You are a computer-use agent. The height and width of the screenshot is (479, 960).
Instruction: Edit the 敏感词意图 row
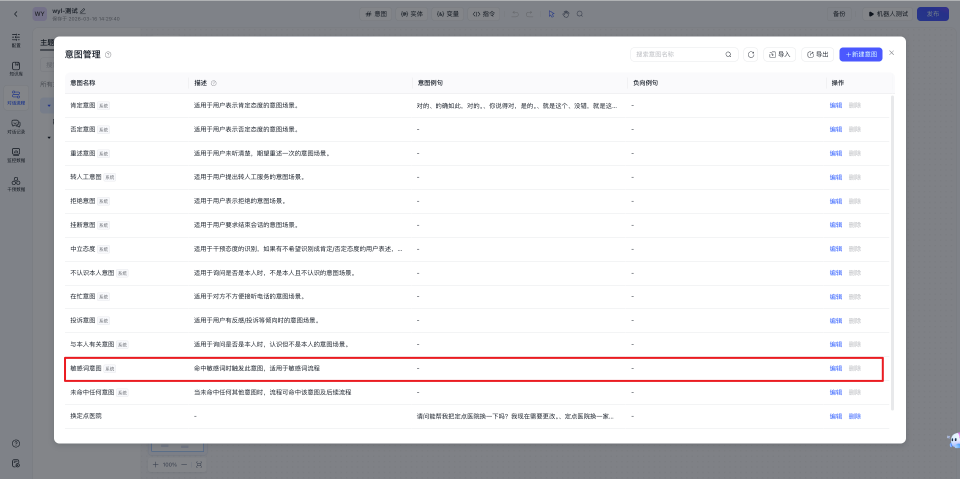coord(835,369)
